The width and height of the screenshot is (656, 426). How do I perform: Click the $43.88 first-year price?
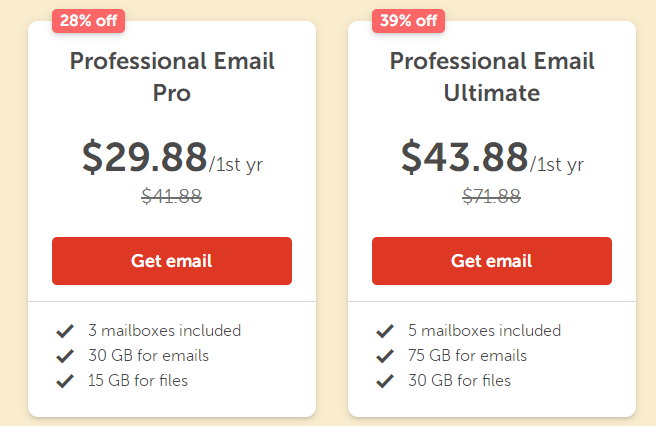(x=465, y=156)
